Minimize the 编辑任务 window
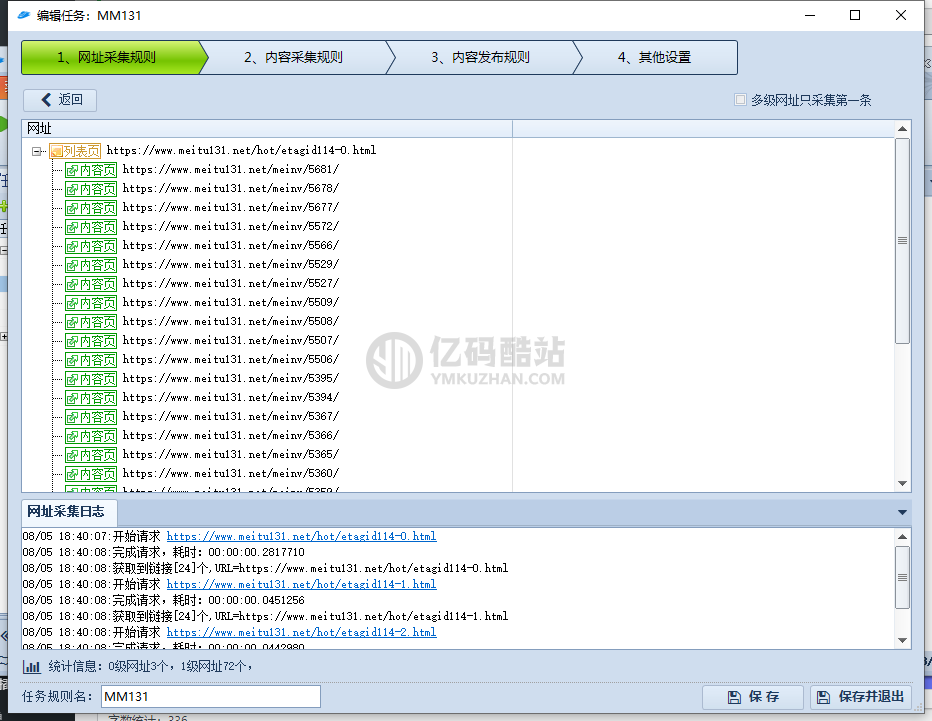Image resolution: width=932 pixels, height=721 pixels. (x=810, y=15)
